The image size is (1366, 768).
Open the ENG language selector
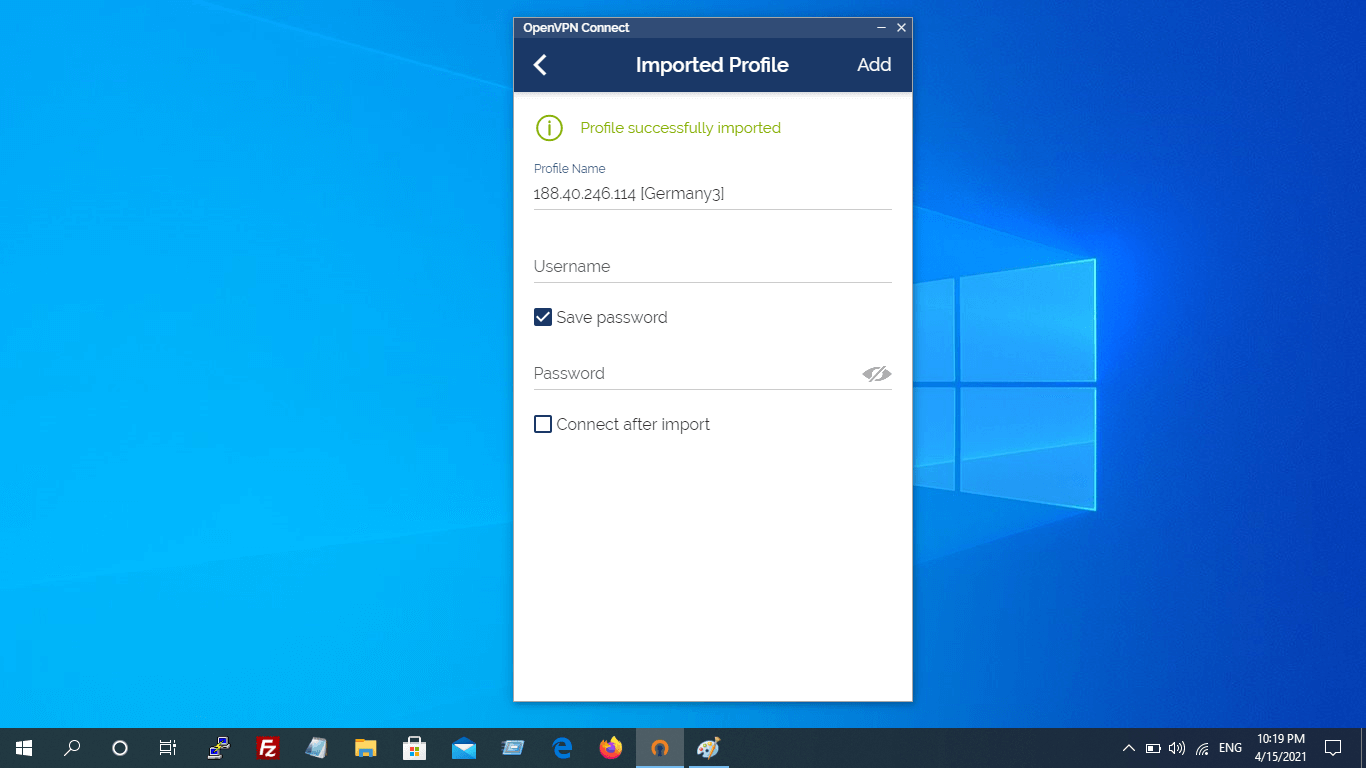pos(1230,748)
